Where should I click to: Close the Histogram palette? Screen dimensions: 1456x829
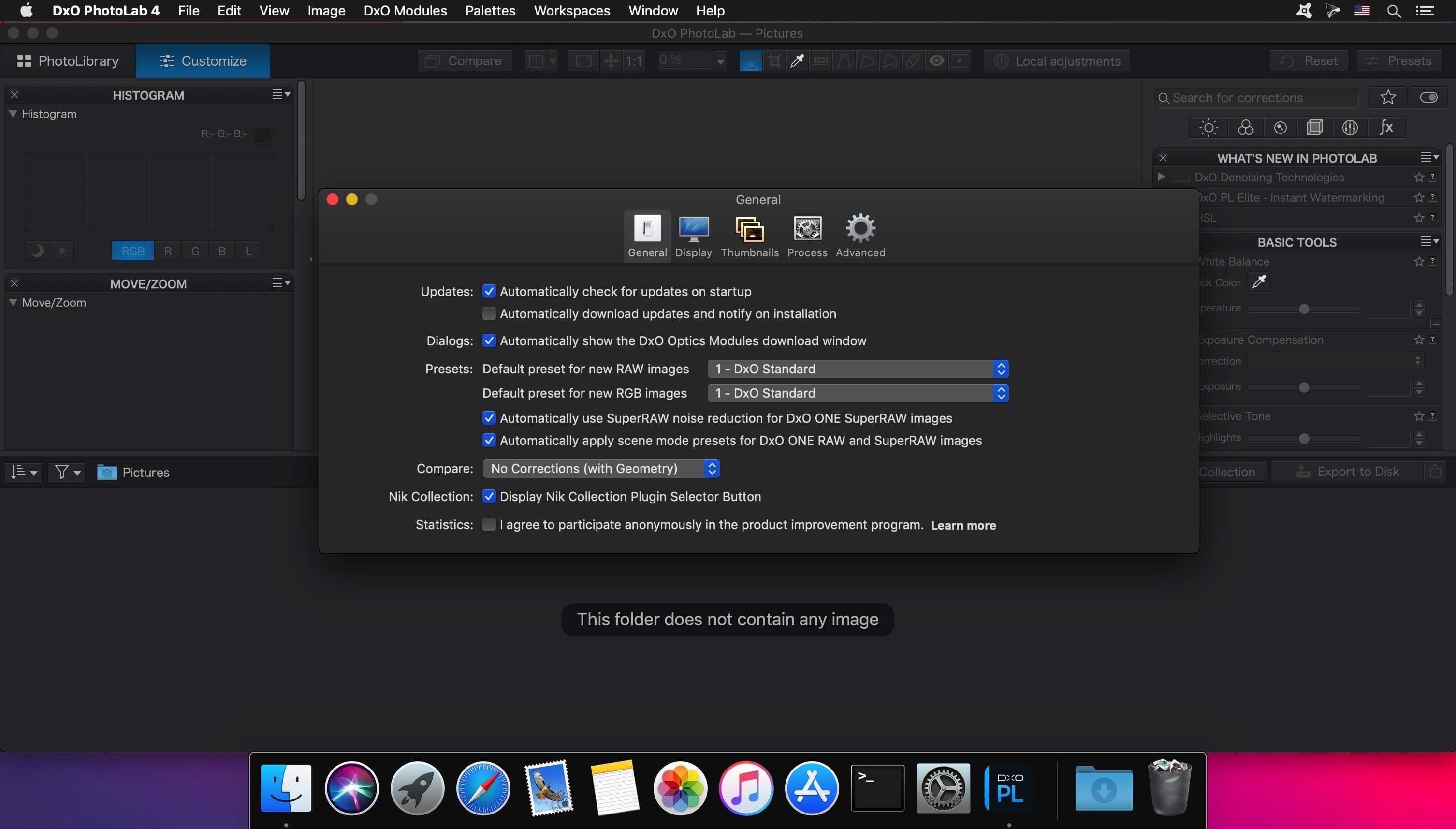[x=15, y=95]
